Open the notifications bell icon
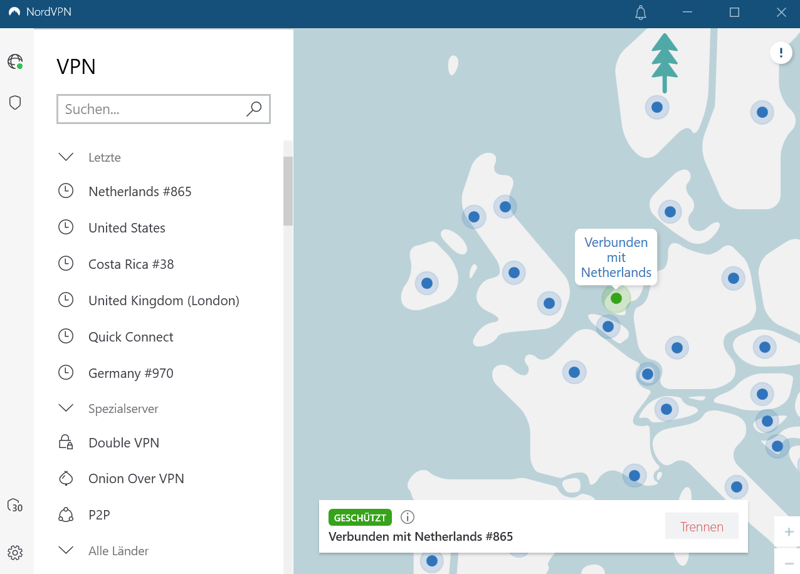Image resolution: width=800 pixels, height=574 pixels. pyautogui.click(x=641, y=13)
